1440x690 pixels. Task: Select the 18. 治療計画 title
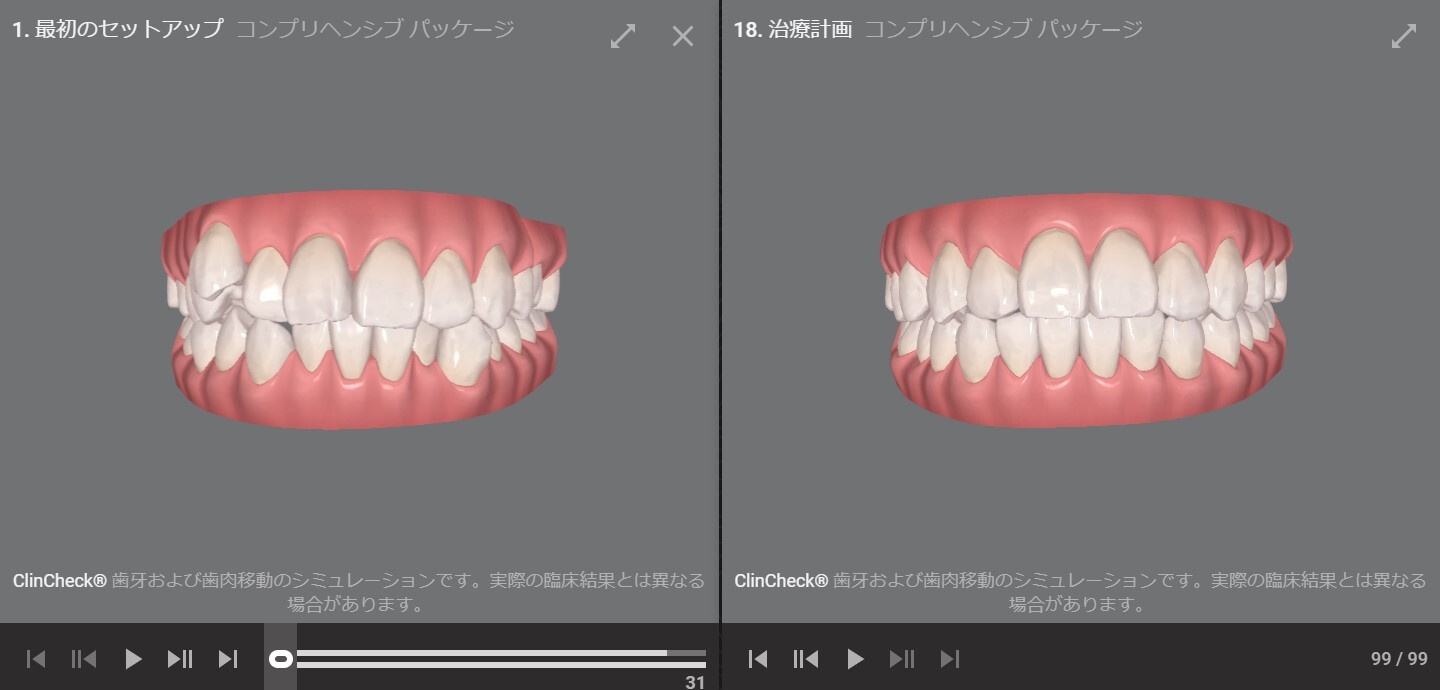[x=793, y=29]
